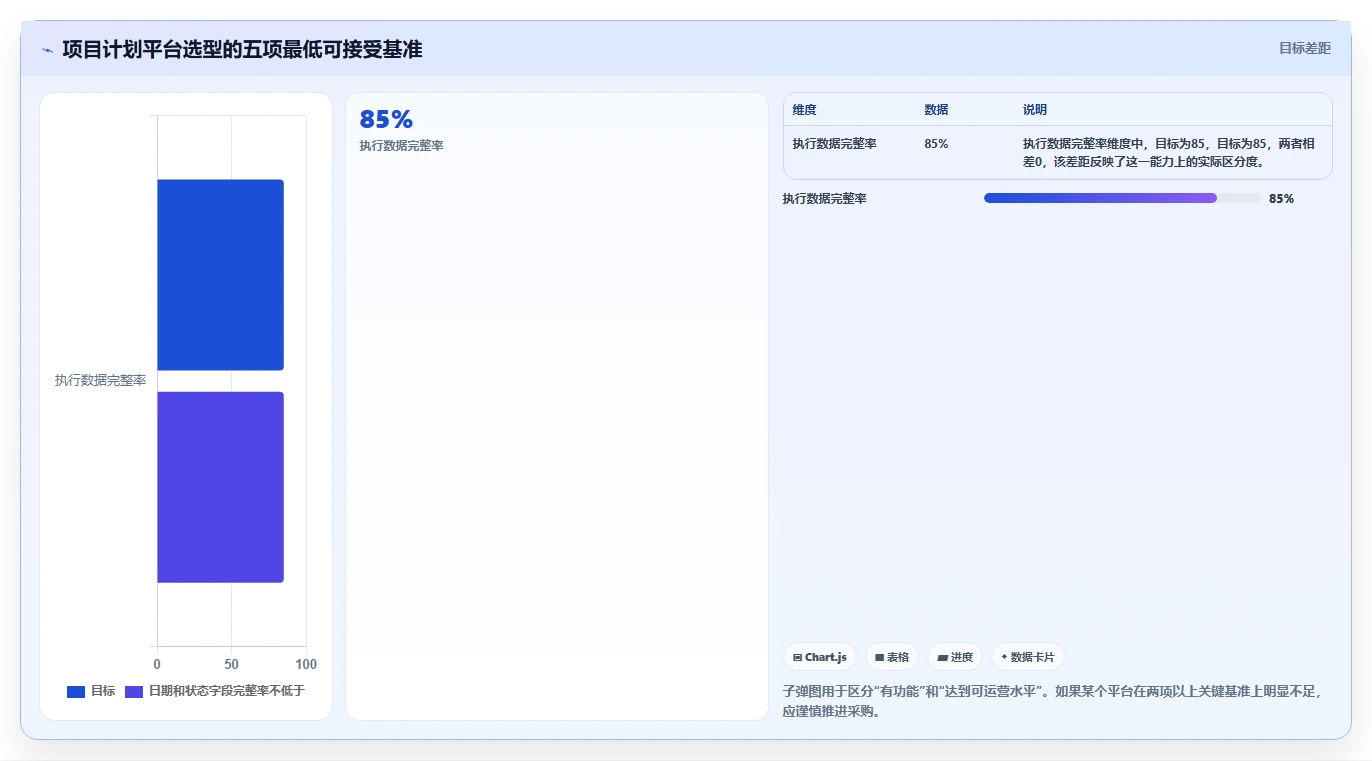Click the 执行数据完整率 progress bar
This screenshot has height=761, width=1372.
point(1122,198)
